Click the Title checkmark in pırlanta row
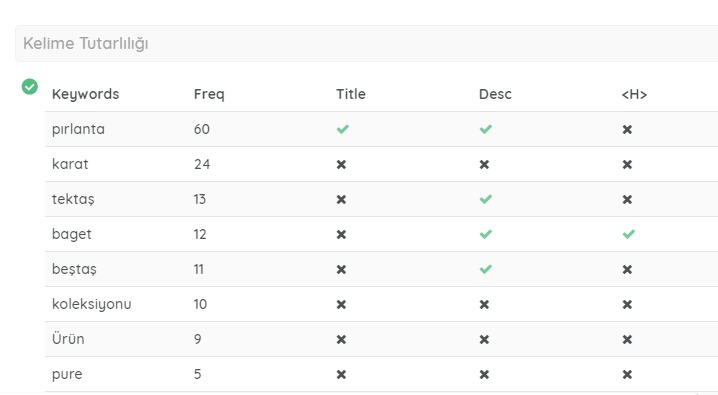This screenshot has width=718, height=395. coord(343,130)
